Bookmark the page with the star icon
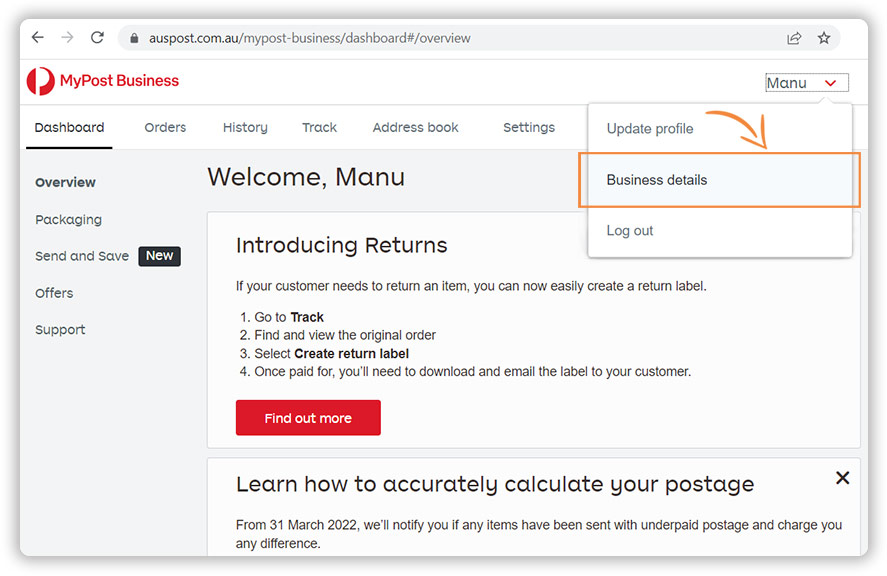 824,38
